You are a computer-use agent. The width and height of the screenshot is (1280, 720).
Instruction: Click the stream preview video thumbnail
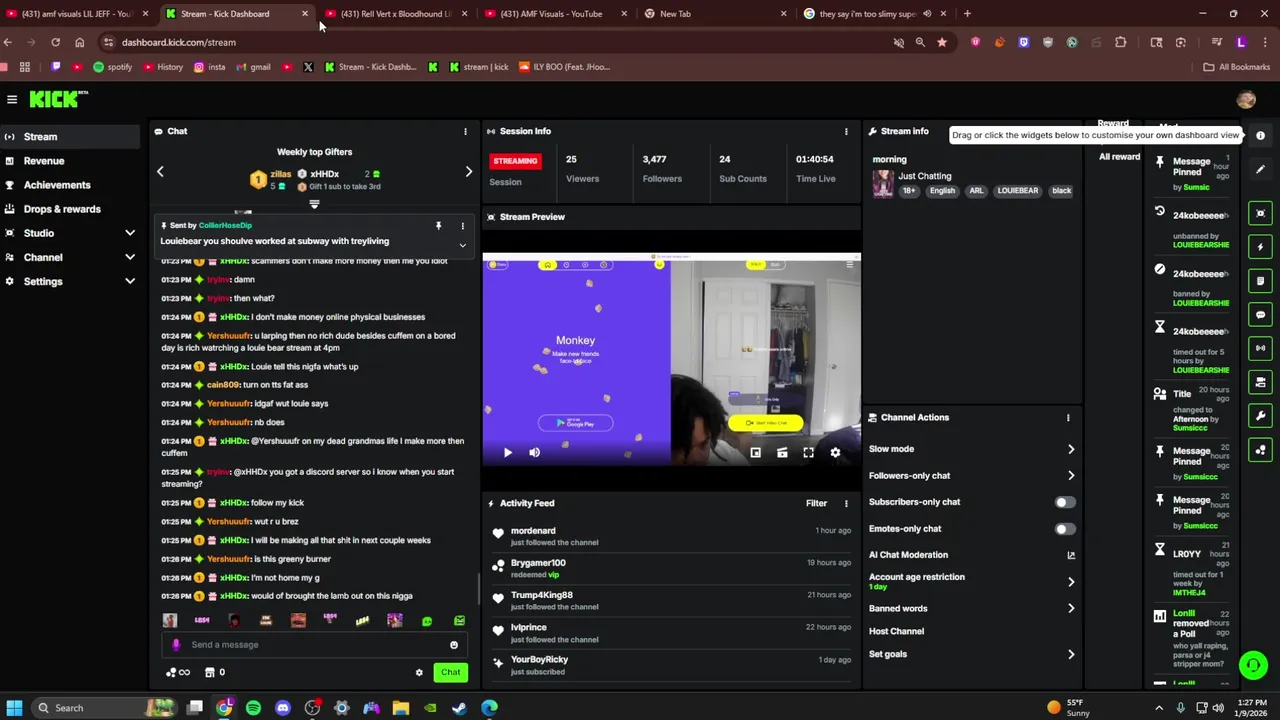(x=671, y=360)
